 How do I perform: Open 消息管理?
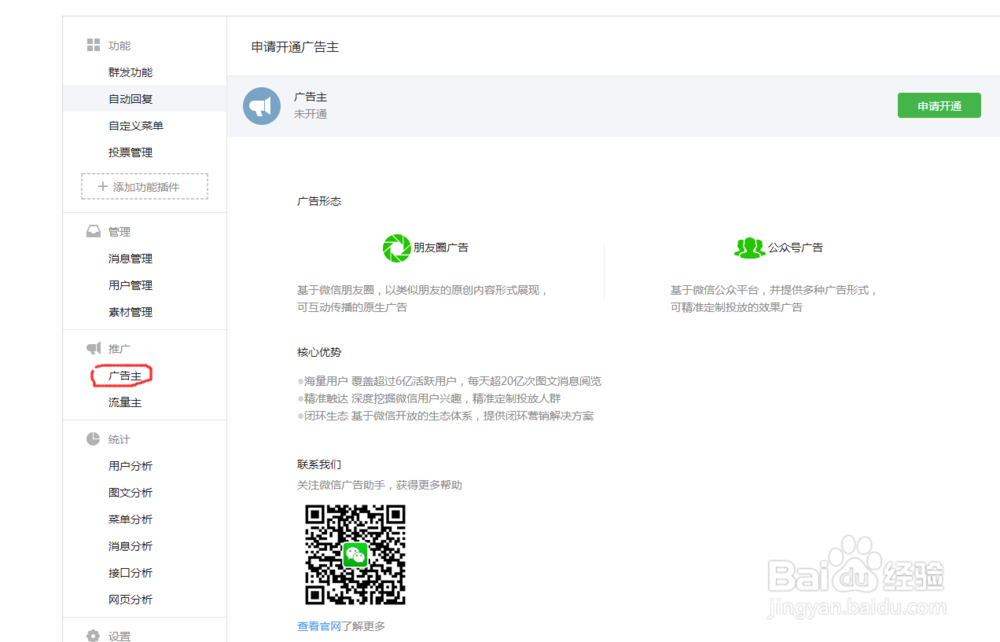pyautogui.click(x=130, y=258)
